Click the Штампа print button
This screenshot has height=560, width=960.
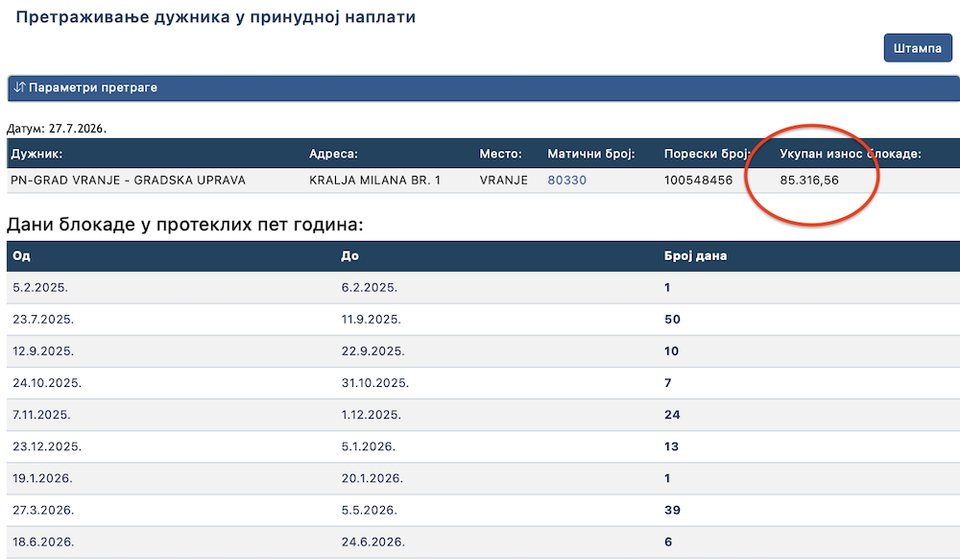coord(917,48)
